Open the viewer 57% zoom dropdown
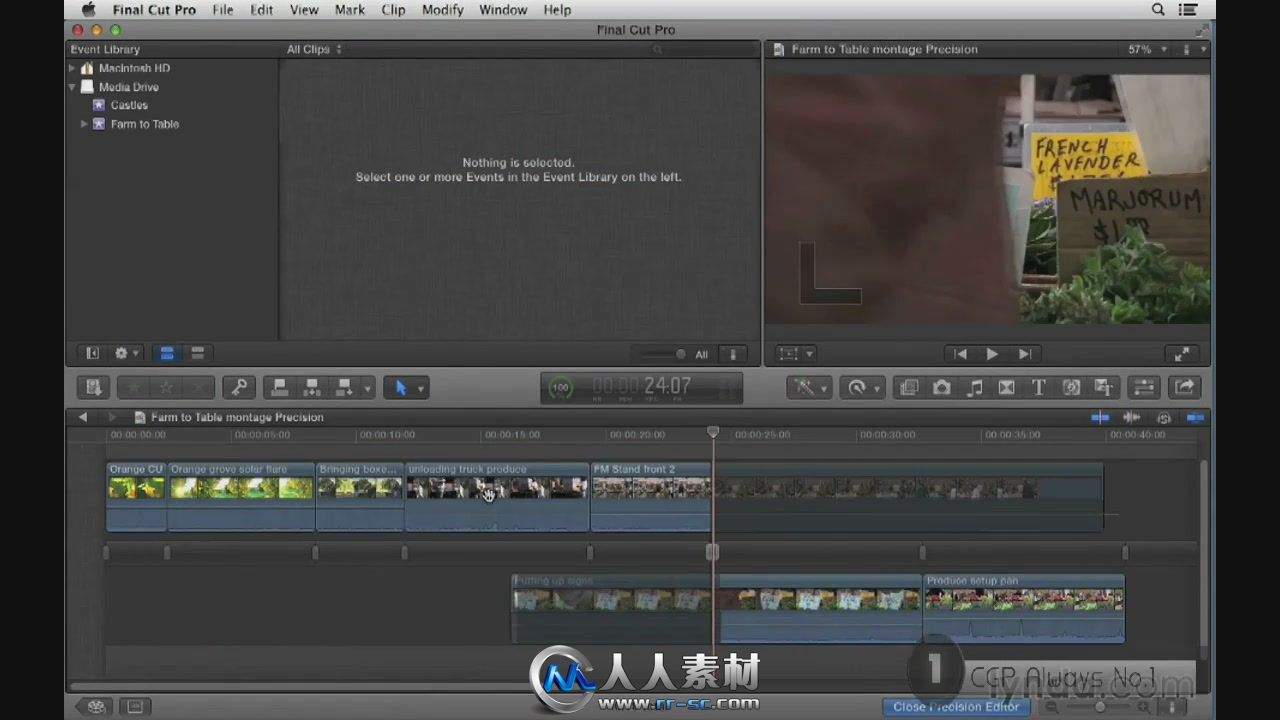This screenshot has width=1280, height=720. 1147,49
